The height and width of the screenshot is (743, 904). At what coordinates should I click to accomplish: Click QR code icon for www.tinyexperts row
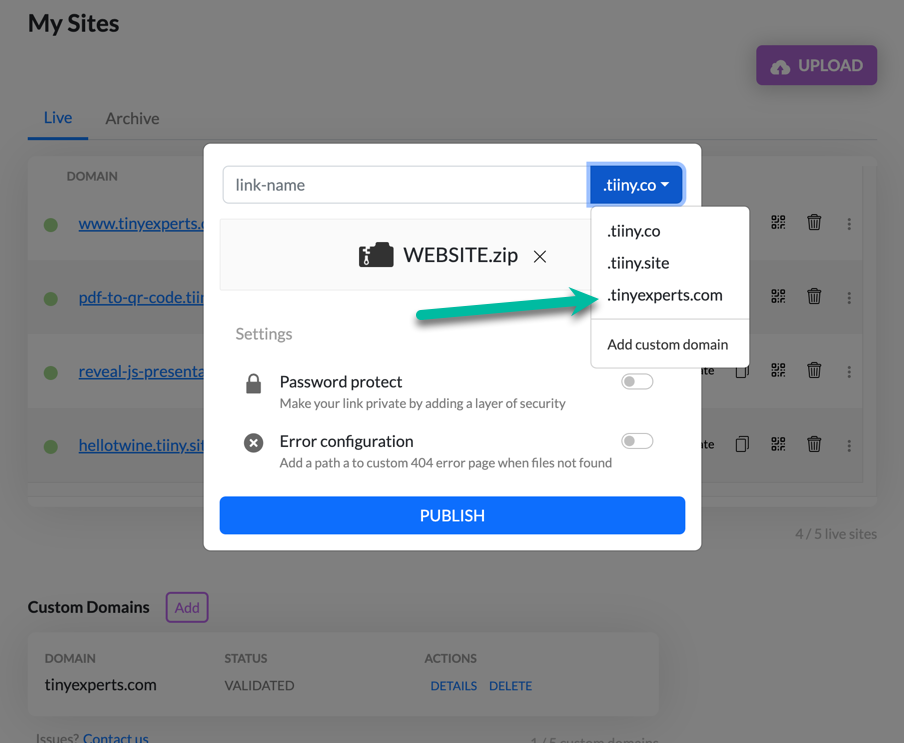[778, 222]
